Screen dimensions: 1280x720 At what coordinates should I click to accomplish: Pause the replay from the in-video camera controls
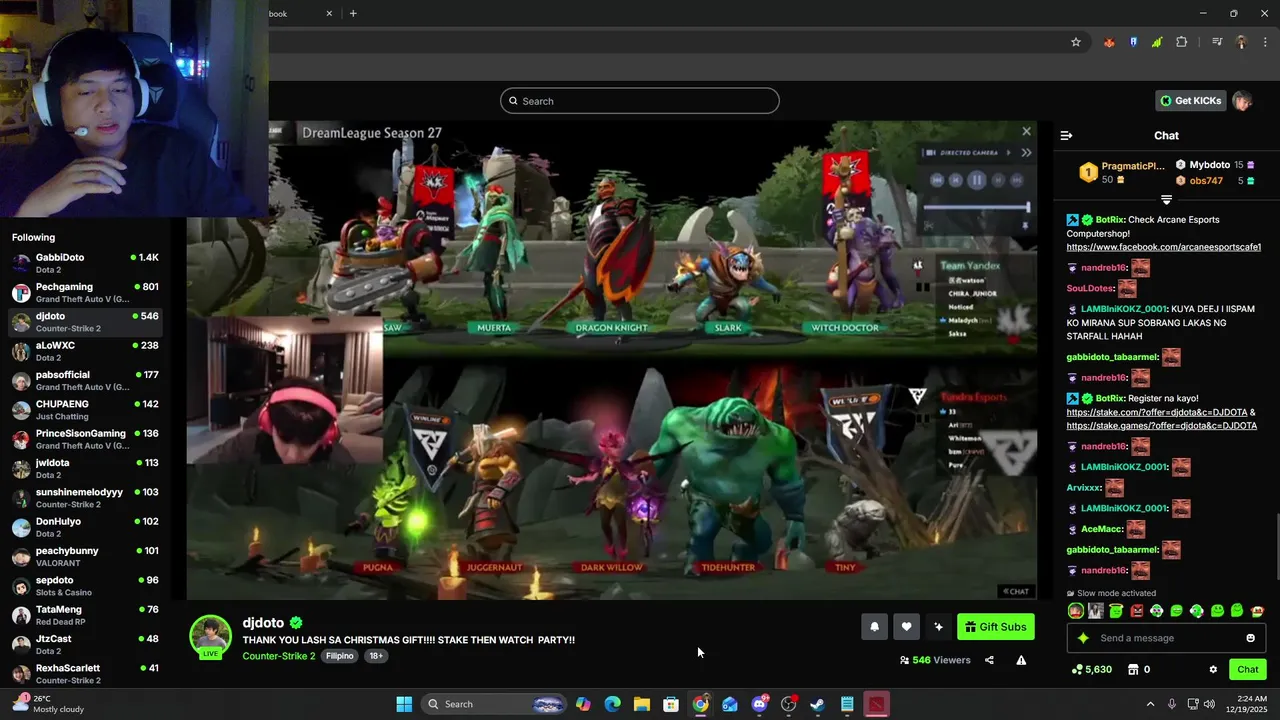click(976, 180)
